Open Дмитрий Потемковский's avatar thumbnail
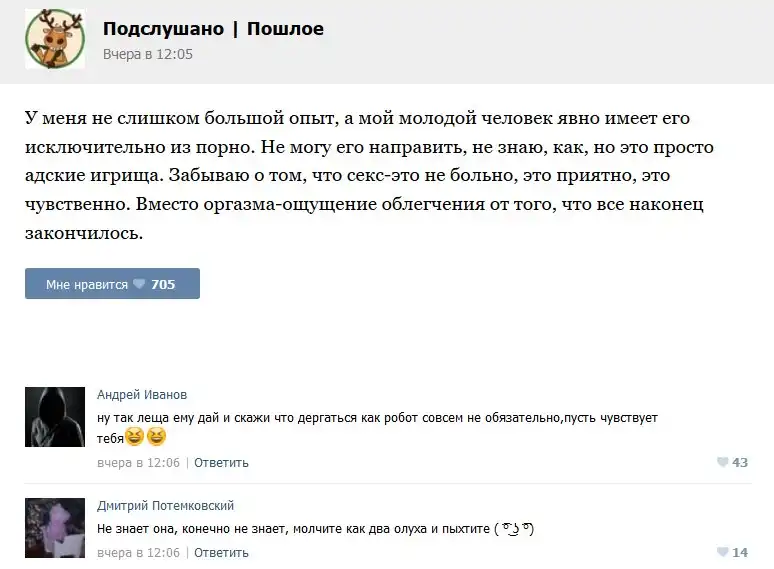Screen dimensions: 774x569 coord(54,527)
